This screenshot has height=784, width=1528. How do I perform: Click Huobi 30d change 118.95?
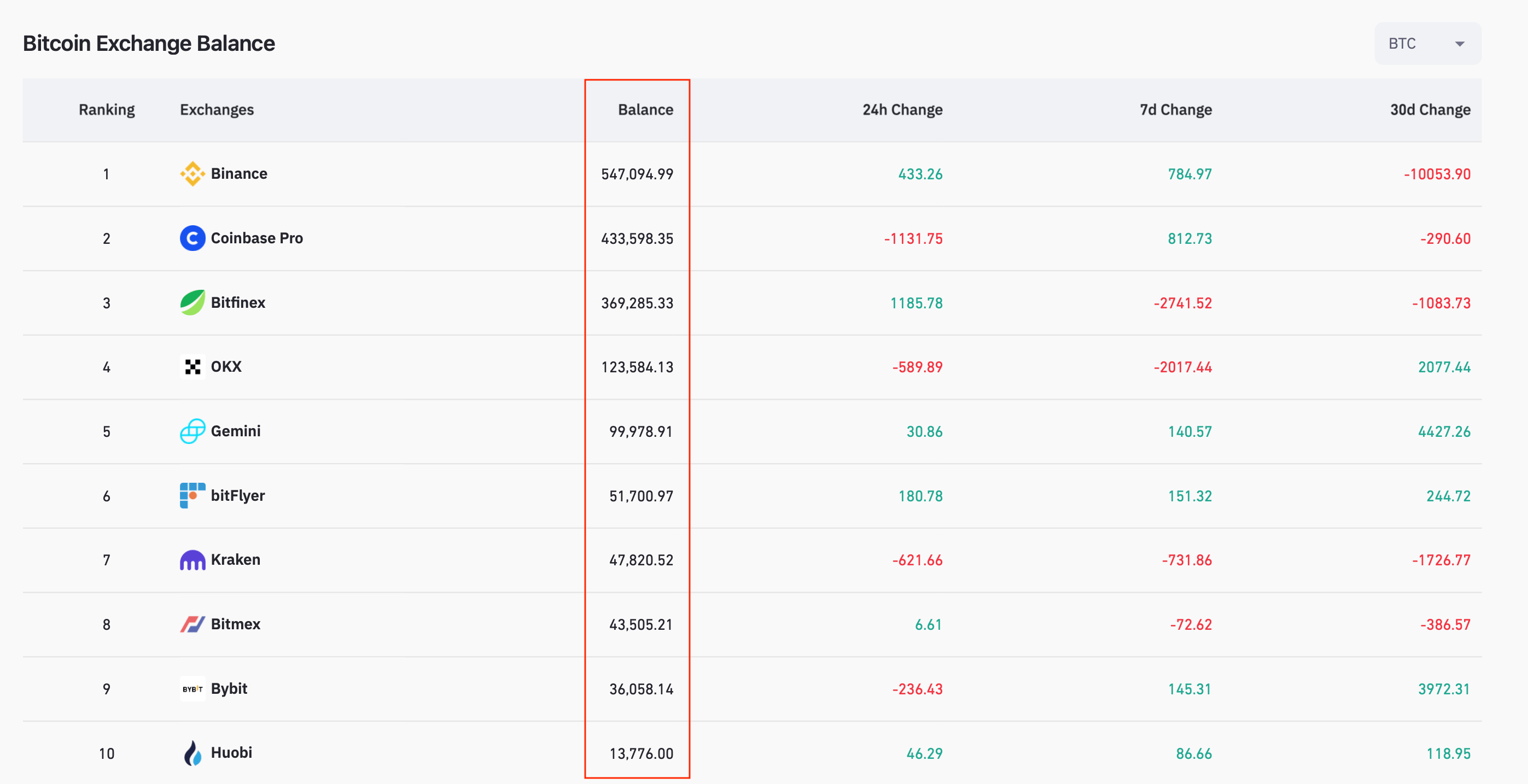click(x=1449, y=754)
